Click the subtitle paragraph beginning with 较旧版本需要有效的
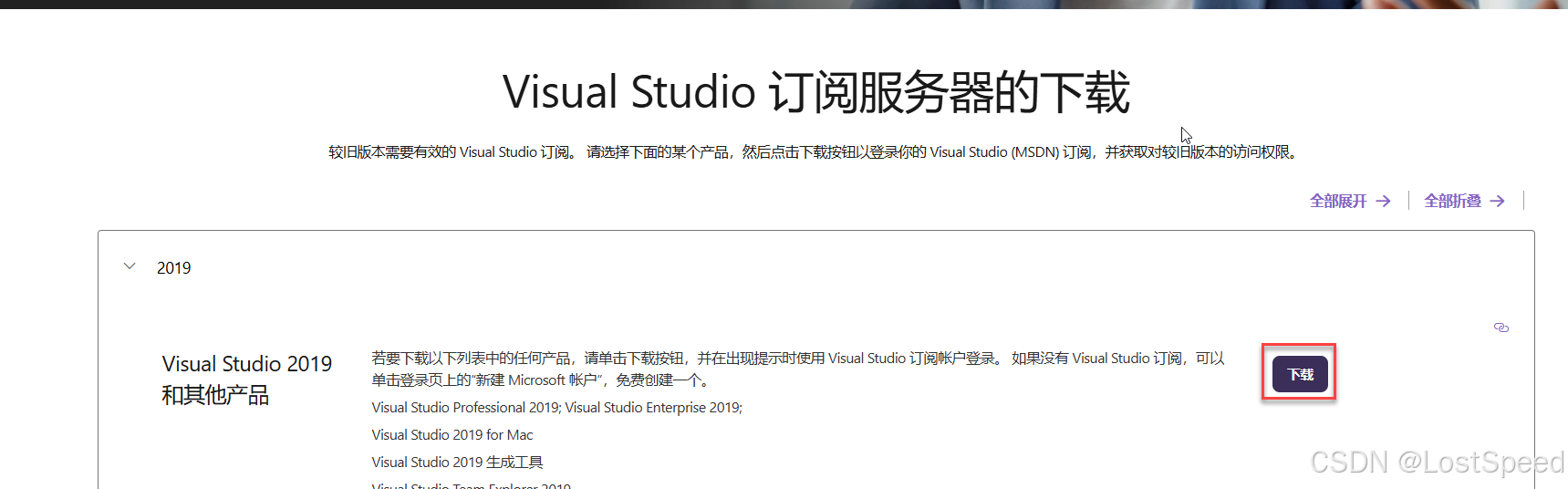This screenshot has width=1568, height=489. 813,152
